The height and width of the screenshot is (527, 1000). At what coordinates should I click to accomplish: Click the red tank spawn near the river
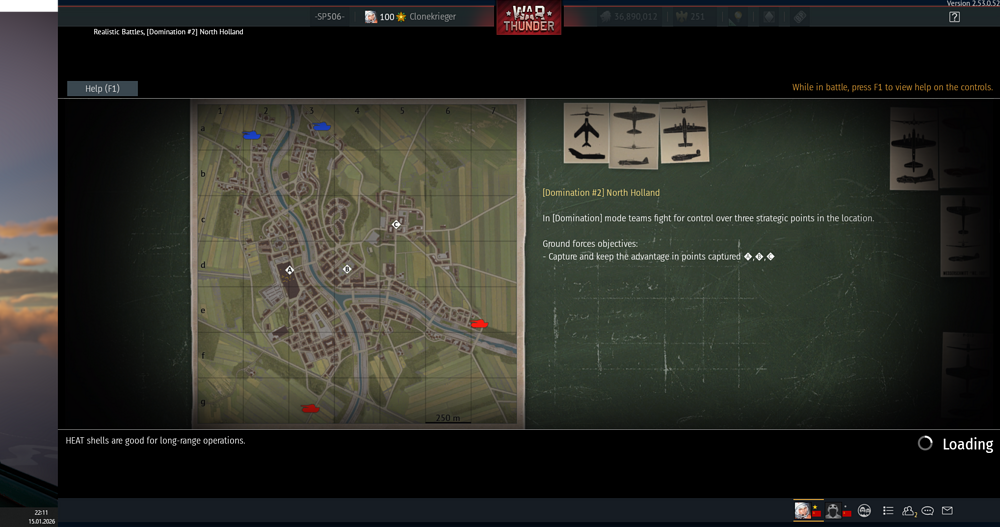pos(480,324)
